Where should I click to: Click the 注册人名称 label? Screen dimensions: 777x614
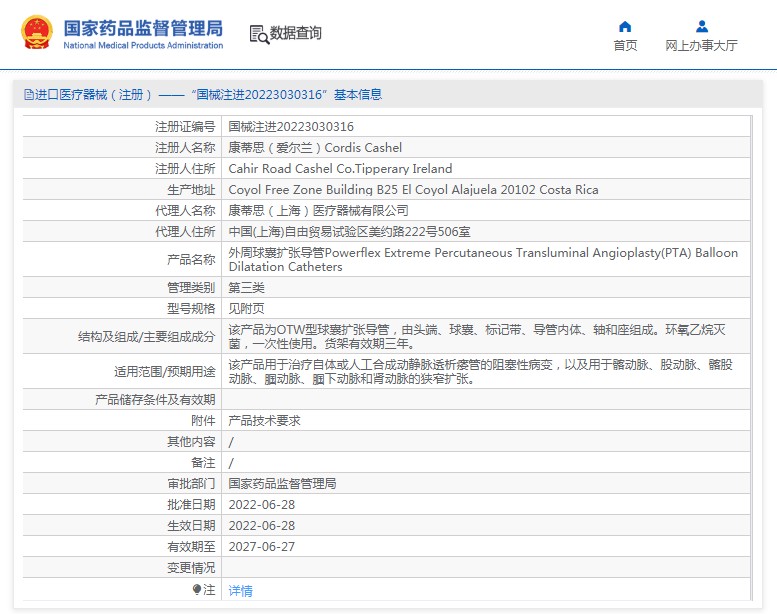[x=185, y=148]
